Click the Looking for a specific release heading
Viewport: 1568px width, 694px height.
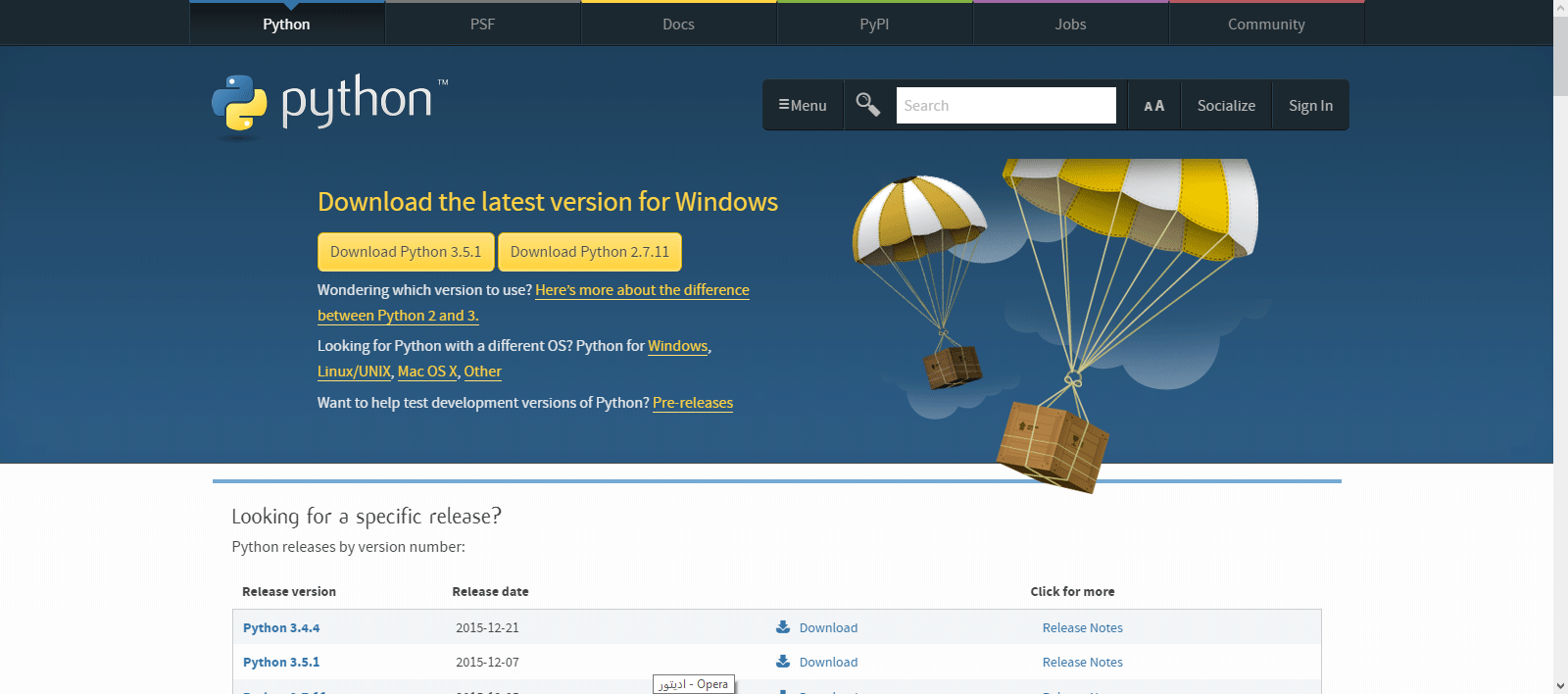coord(367,516)
